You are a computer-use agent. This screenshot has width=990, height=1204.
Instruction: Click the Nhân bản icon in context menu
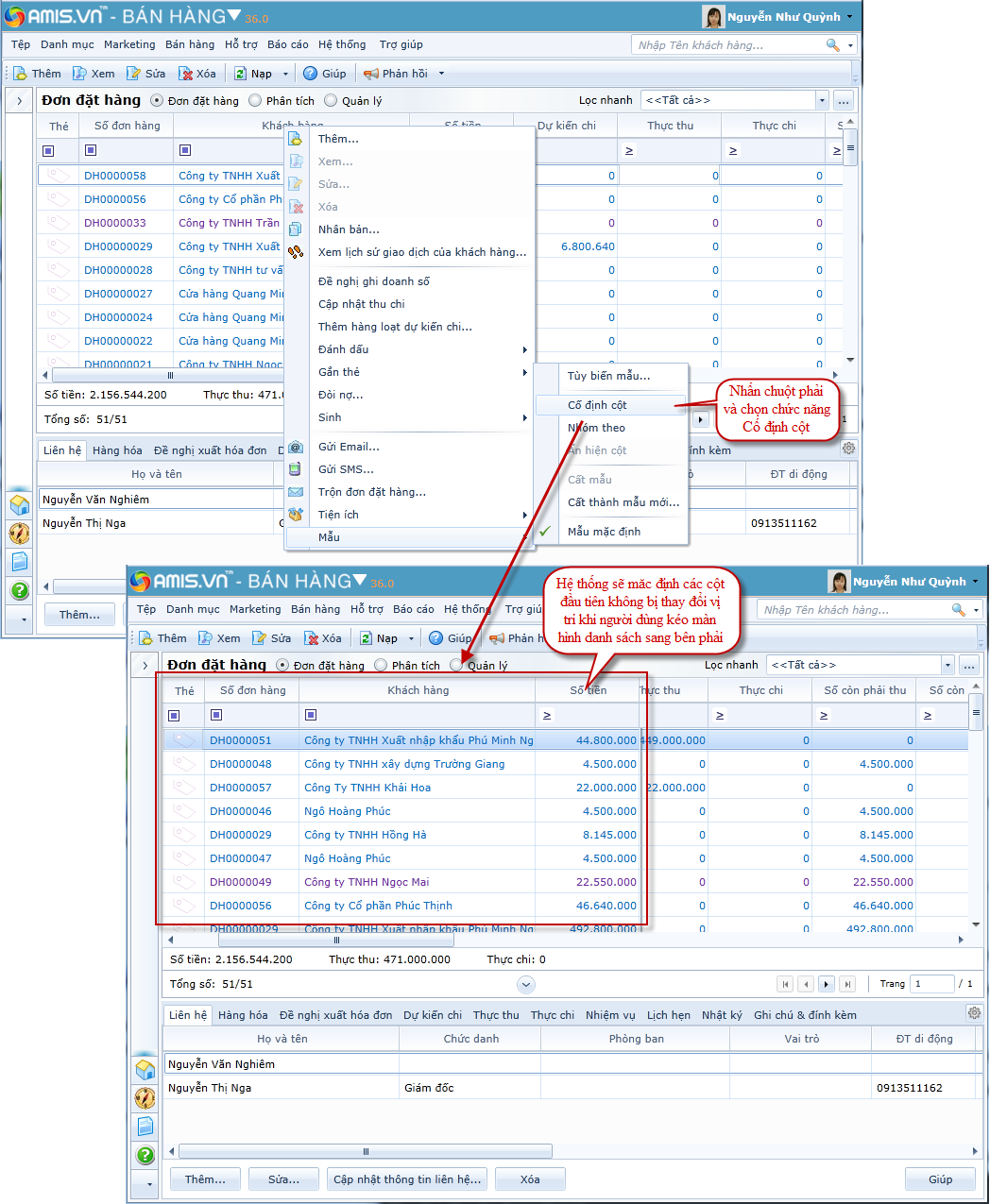(x=296, y=229)
